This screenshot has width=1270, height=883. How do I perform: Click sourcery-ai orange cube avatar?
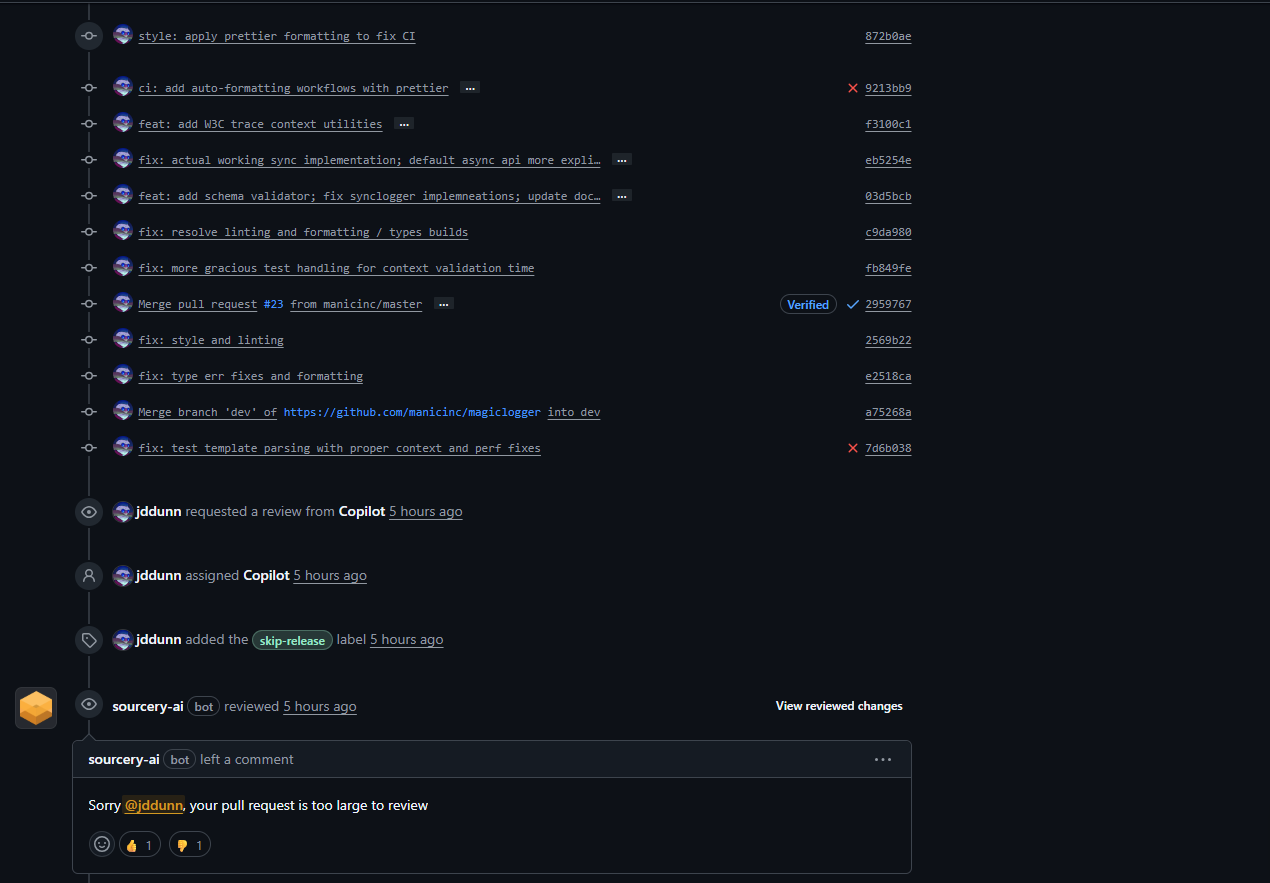pyautogui.click(x=36, y=708)
